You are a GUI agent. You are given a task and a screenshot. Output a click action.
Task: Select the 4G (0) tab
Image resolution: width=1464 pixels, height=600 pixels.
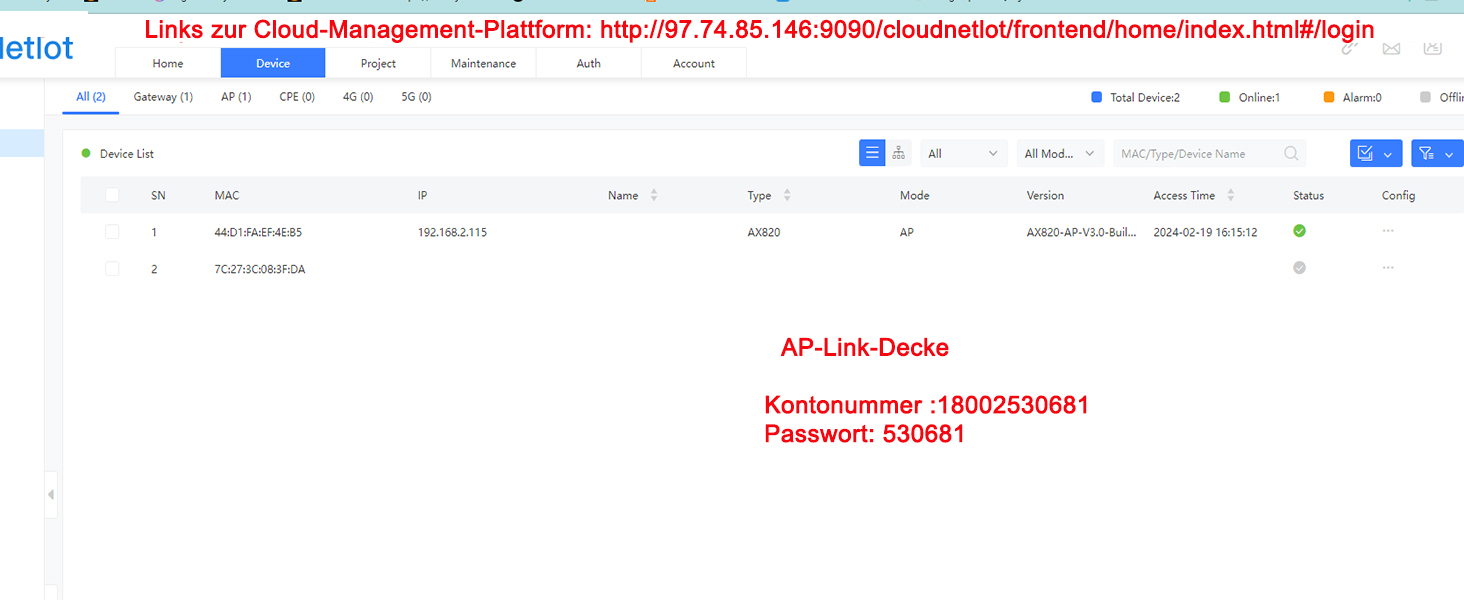point(358,97)
